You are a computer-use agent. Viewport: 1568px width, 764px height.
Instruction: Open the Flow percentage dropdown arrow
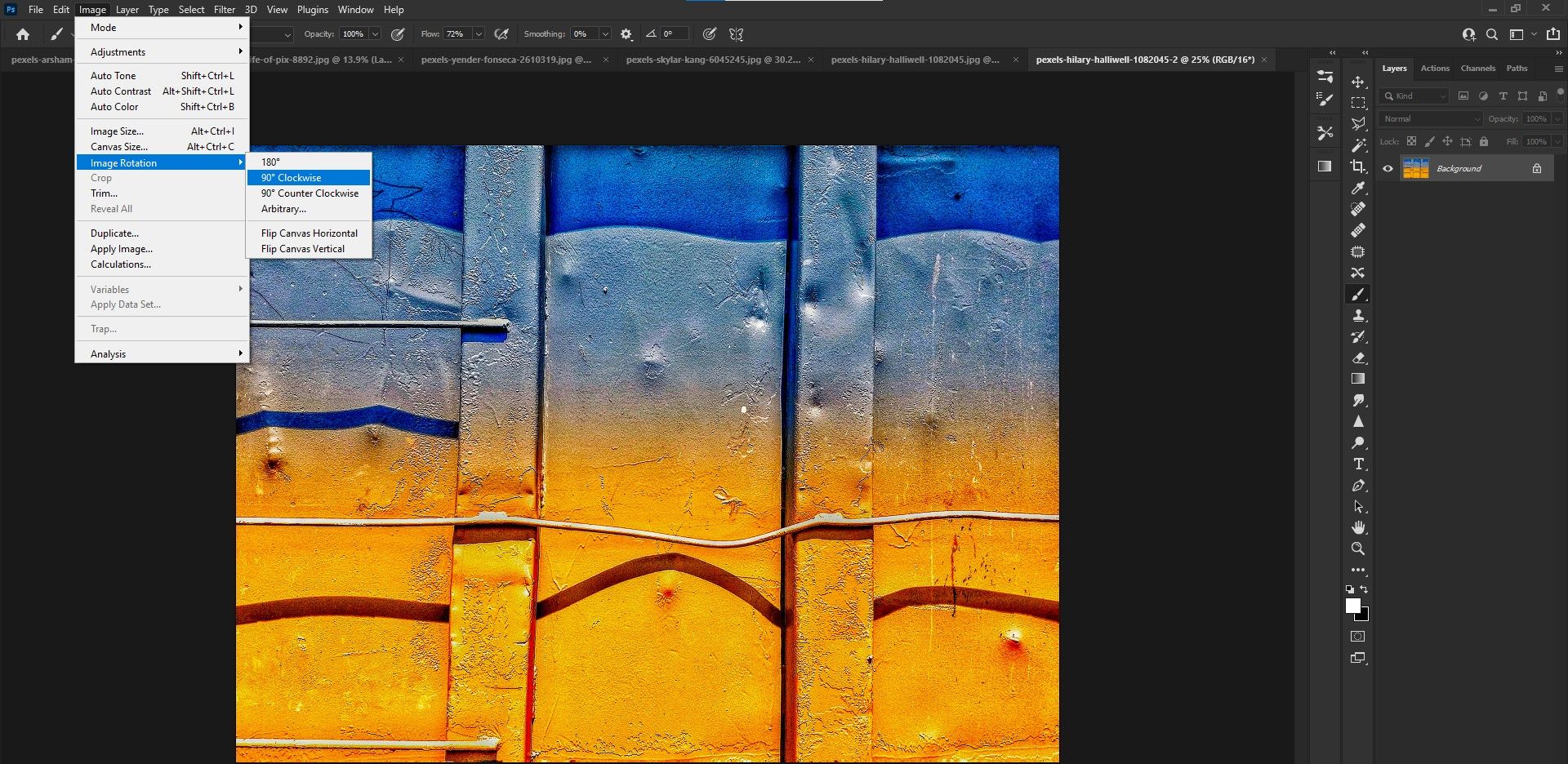[x=479, y=34]
